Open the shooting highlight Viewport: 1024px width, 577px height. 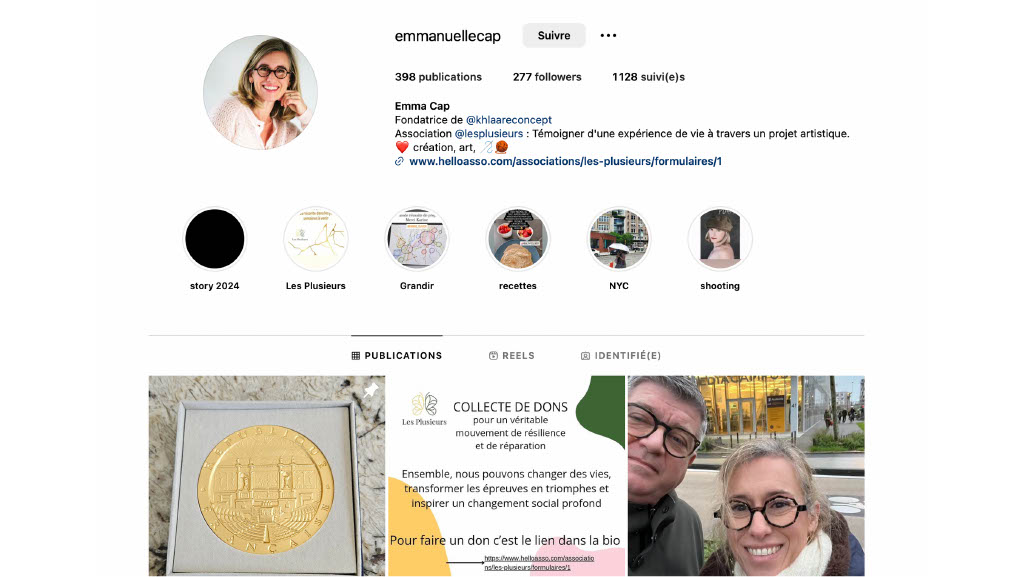click(720, 239)
